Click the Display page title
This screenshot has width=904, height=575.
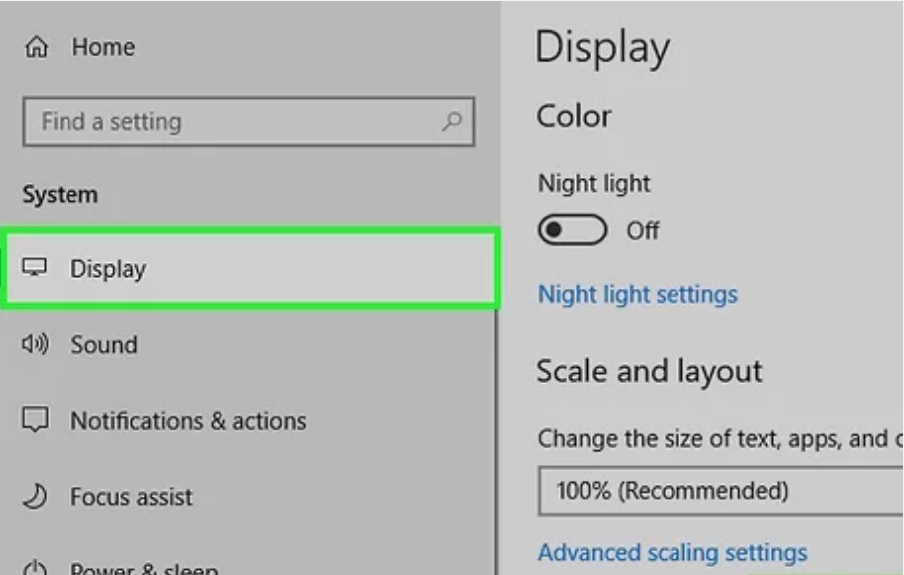(602, 48)
